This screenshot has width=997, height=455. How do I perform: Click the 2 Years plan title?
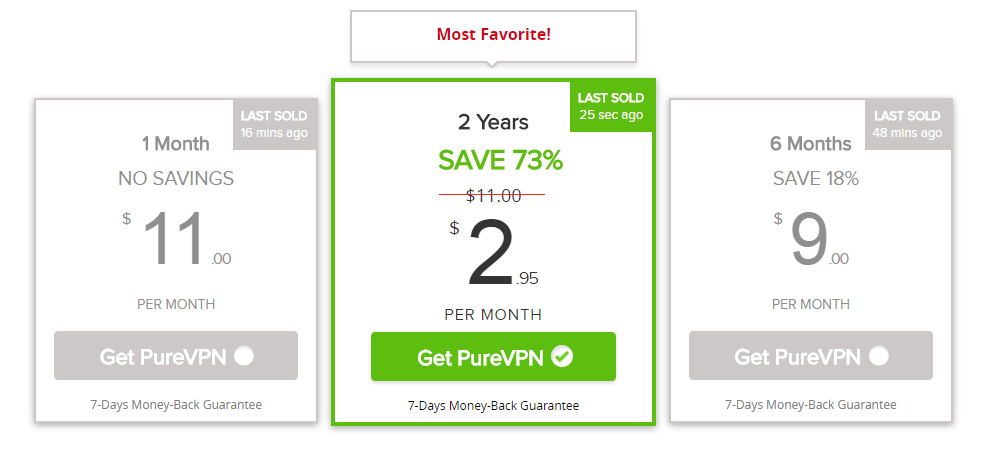pos(493,122)
